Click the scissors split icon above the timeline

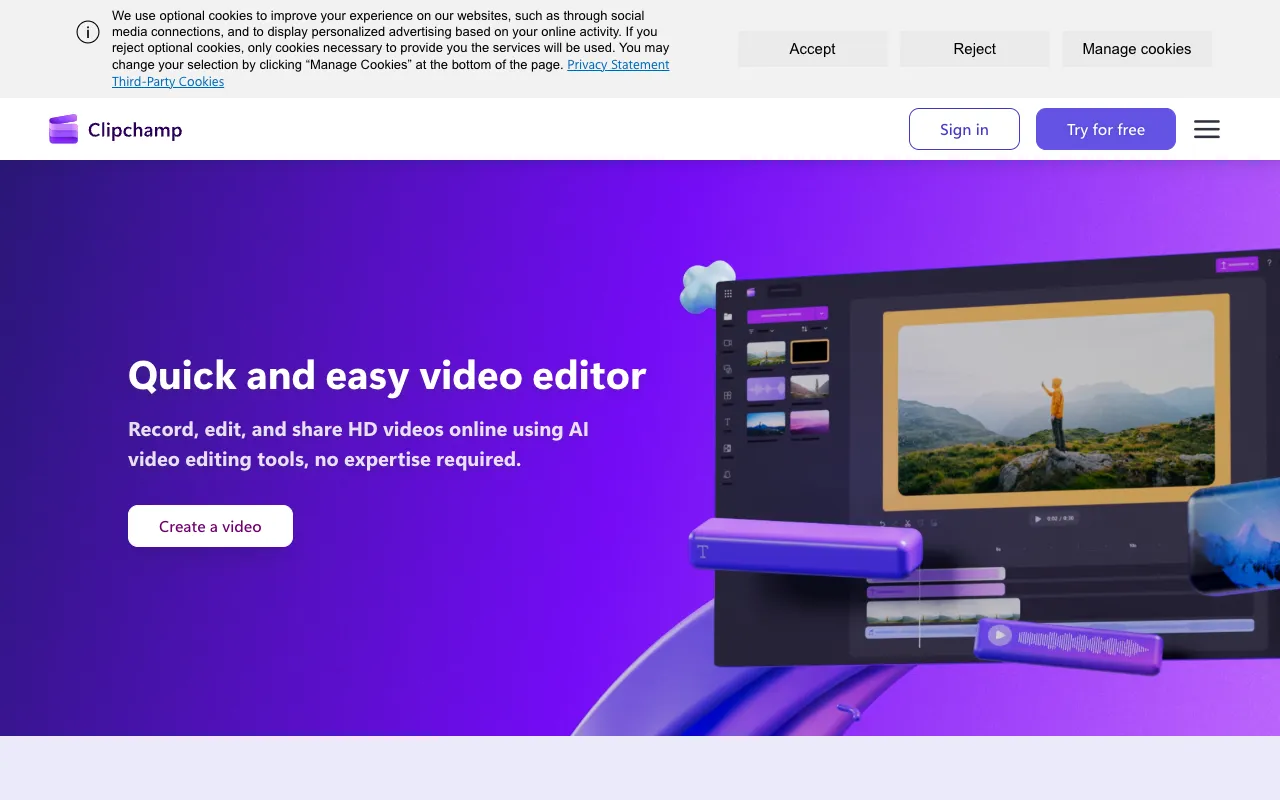(x=907, y=523)
